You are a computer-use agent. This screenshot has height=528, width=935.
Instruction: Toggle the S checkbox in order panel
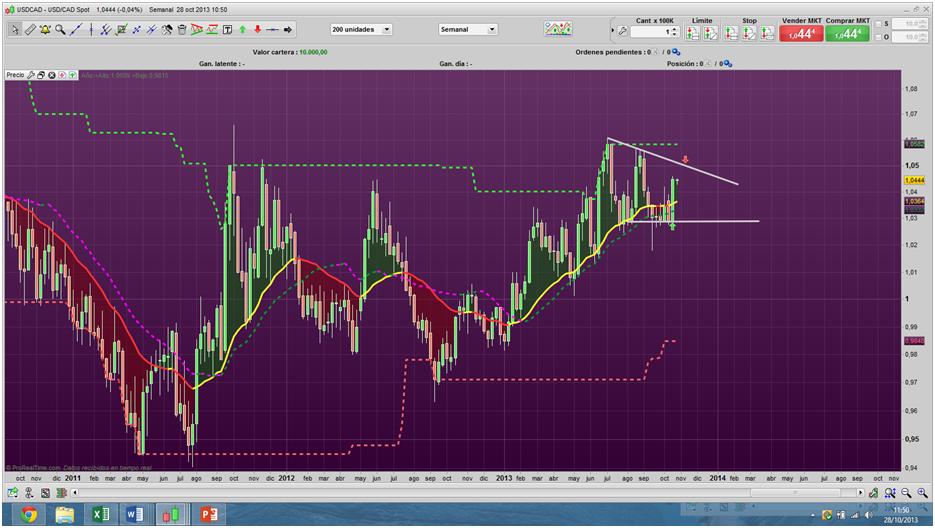pyautogui.click(x=878, y=25)
